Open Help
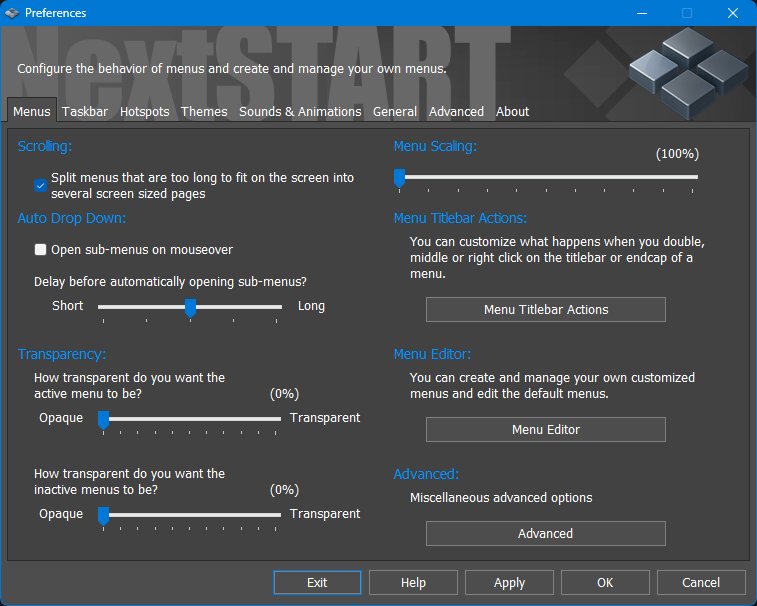 [413, 583]
